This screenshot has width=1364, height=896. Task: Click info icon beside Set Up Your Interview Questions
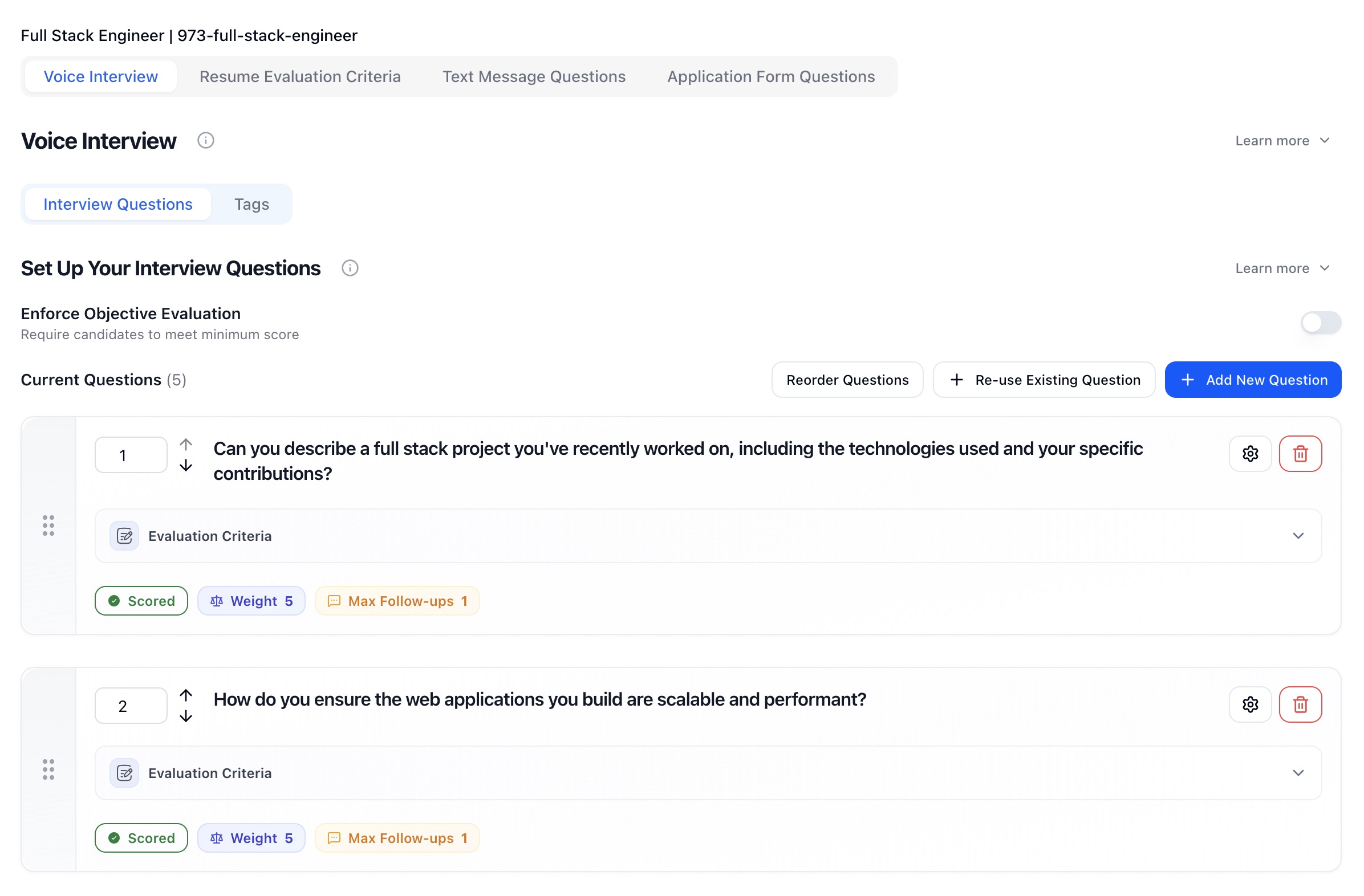pos(350,268)
